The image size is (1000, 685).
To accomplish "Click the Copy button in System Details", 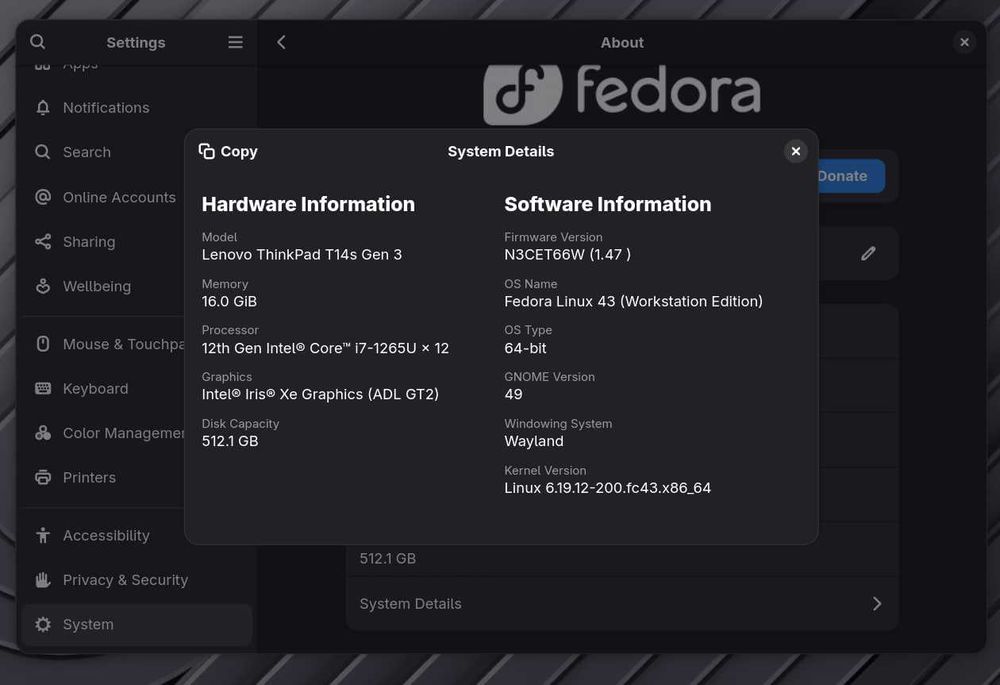I will click(x=228, y=151).
